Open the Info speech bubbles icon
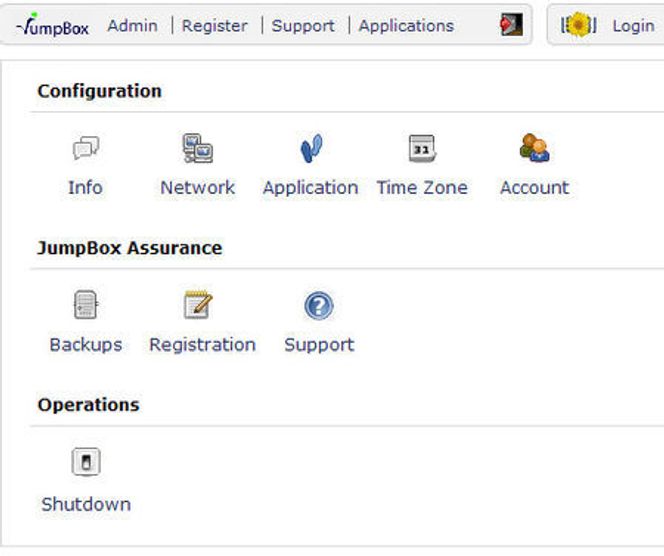 pos(86,148)
